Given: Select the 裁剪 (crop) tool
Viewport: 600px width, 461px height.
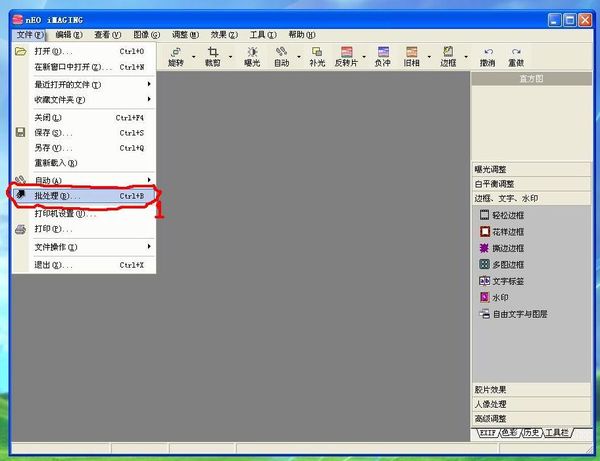Looking at the screenshot, I should [212, 56].
